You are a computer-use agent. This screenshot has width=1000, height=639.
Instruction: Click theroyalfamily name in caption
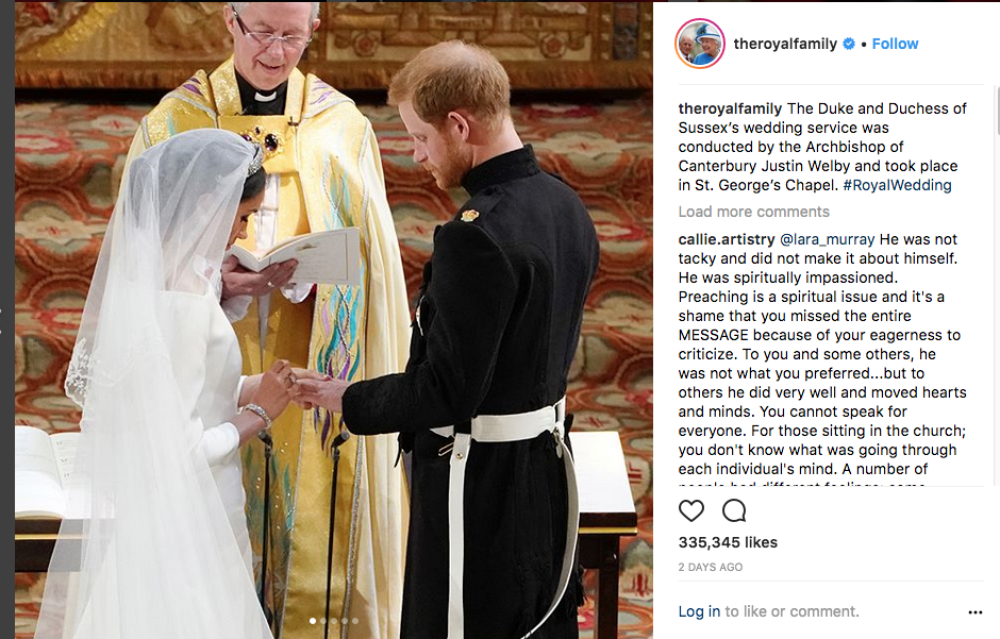point(730,108)
